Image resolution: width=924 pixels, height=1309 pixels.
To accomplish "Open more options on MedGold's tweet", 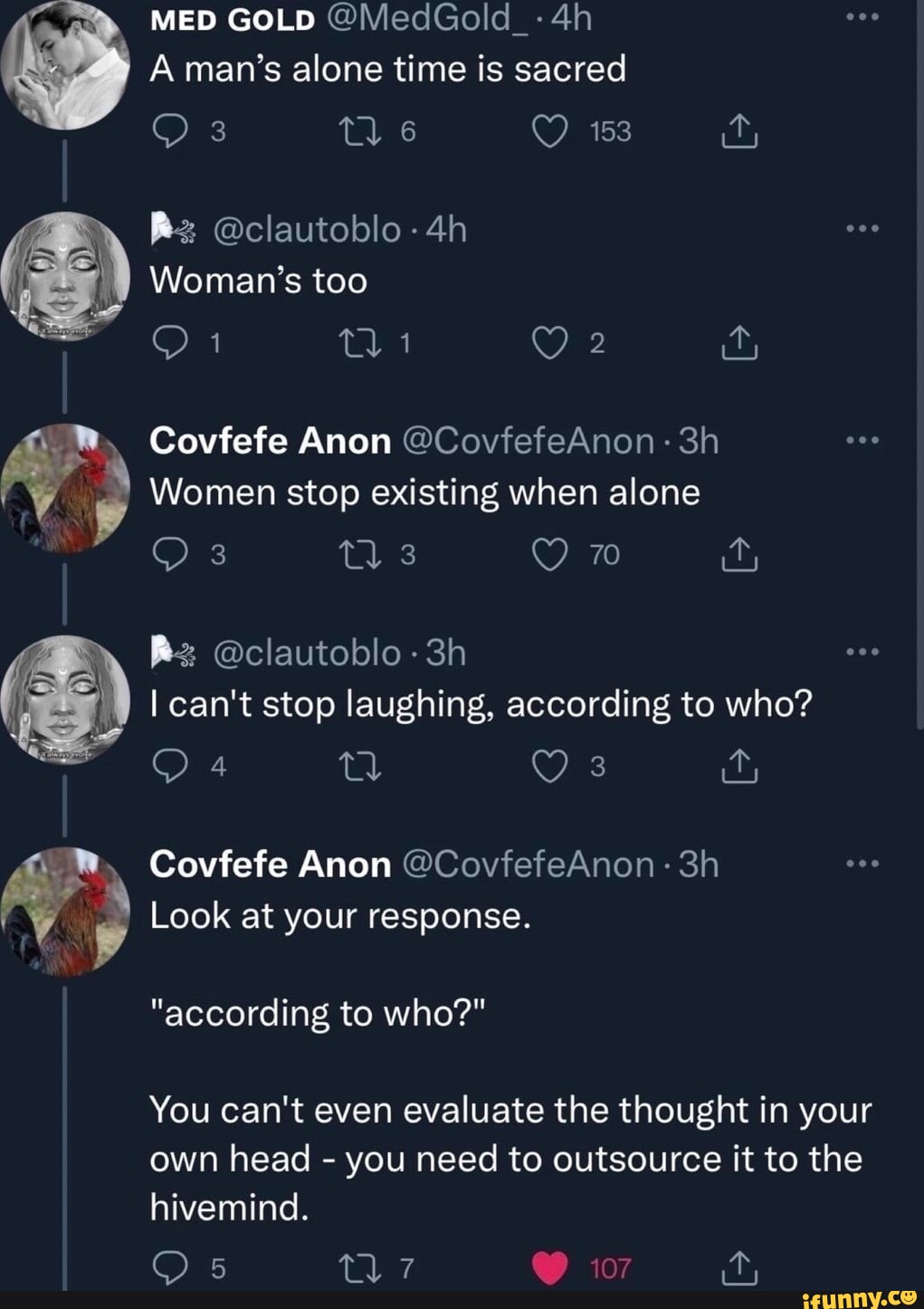I will click(862, 19).
